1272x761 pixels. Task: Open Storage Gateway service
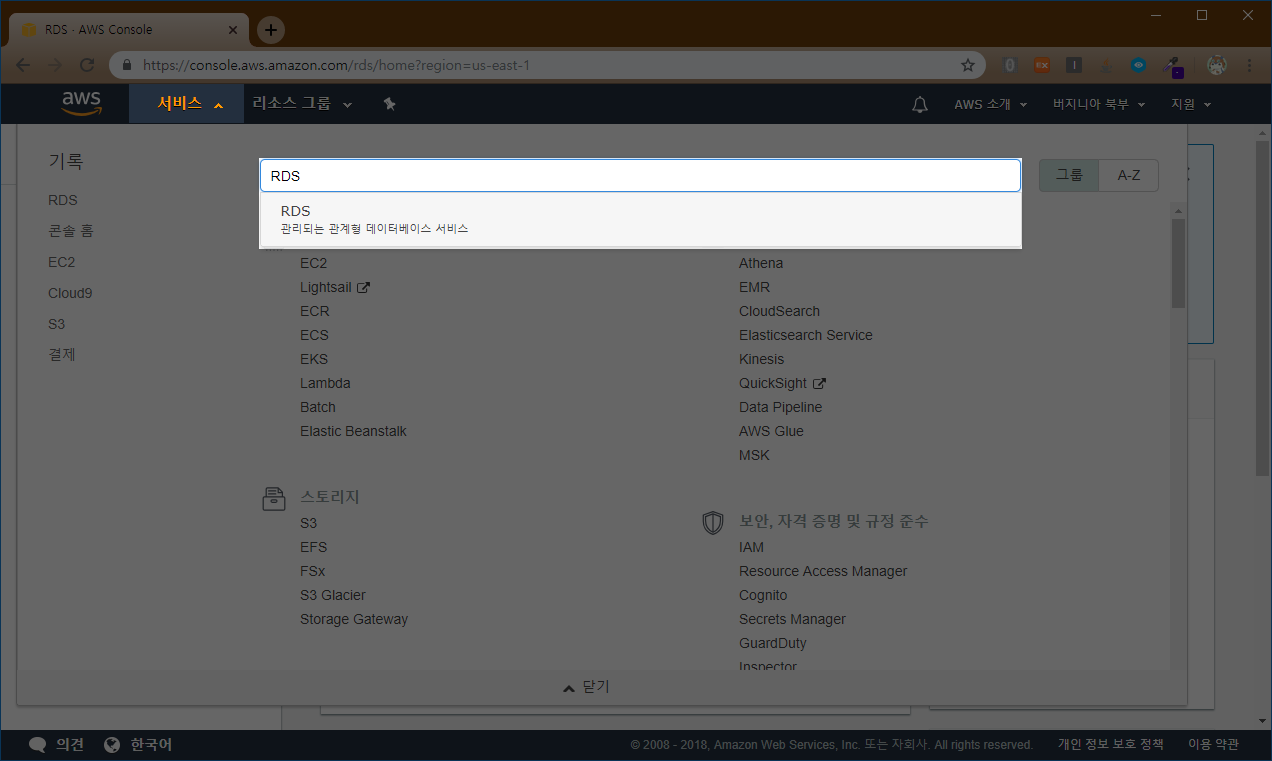point(354,619)
